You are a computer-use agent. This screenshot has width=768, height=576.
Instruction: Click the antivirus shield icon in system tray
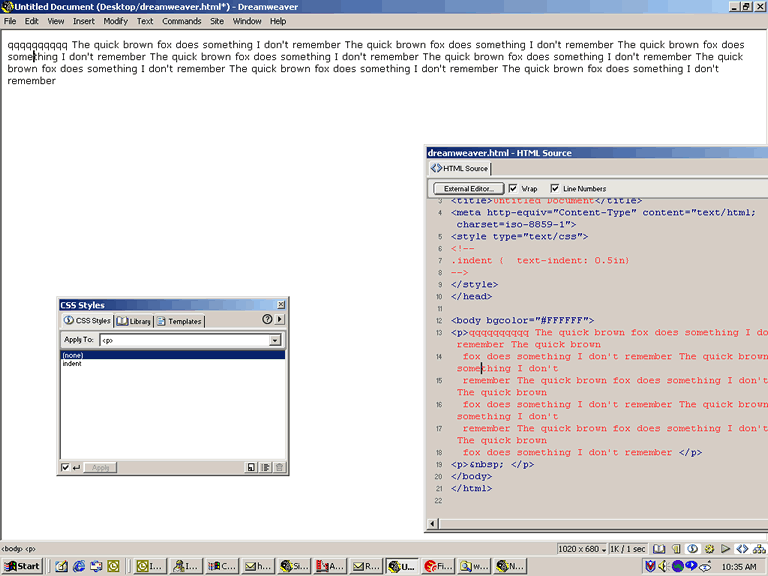click(x=650, y=566)
